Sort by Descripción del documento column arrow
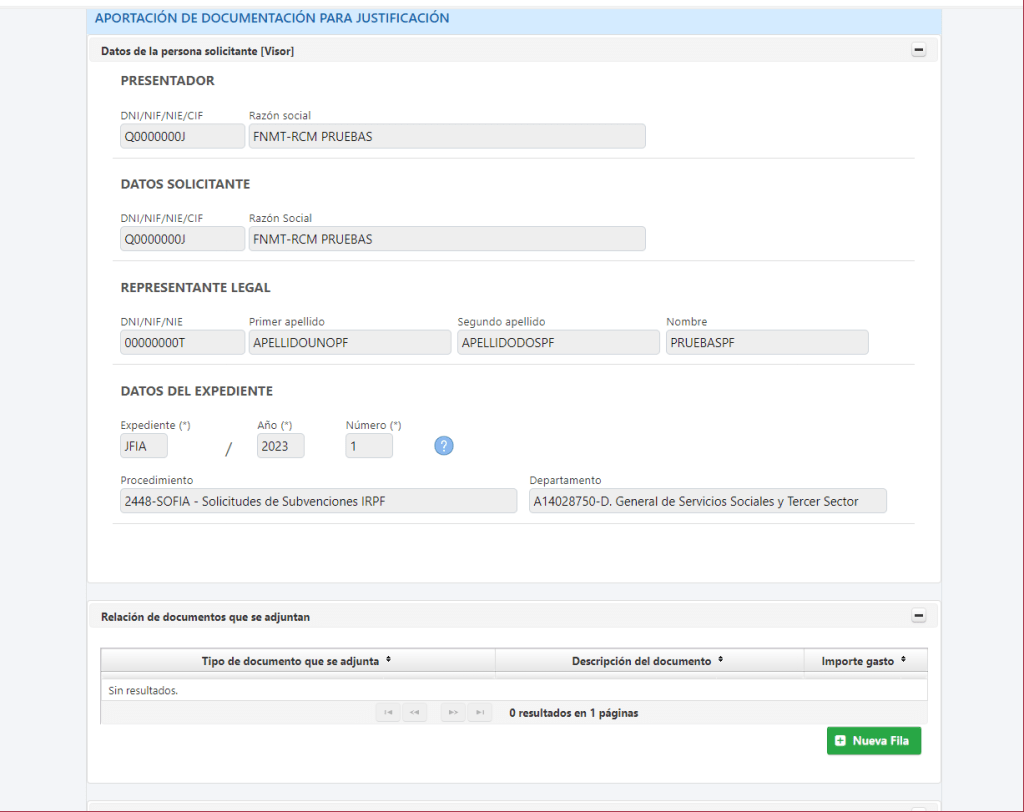This screenshot has width=1024, height=812. tap(721, 660)
